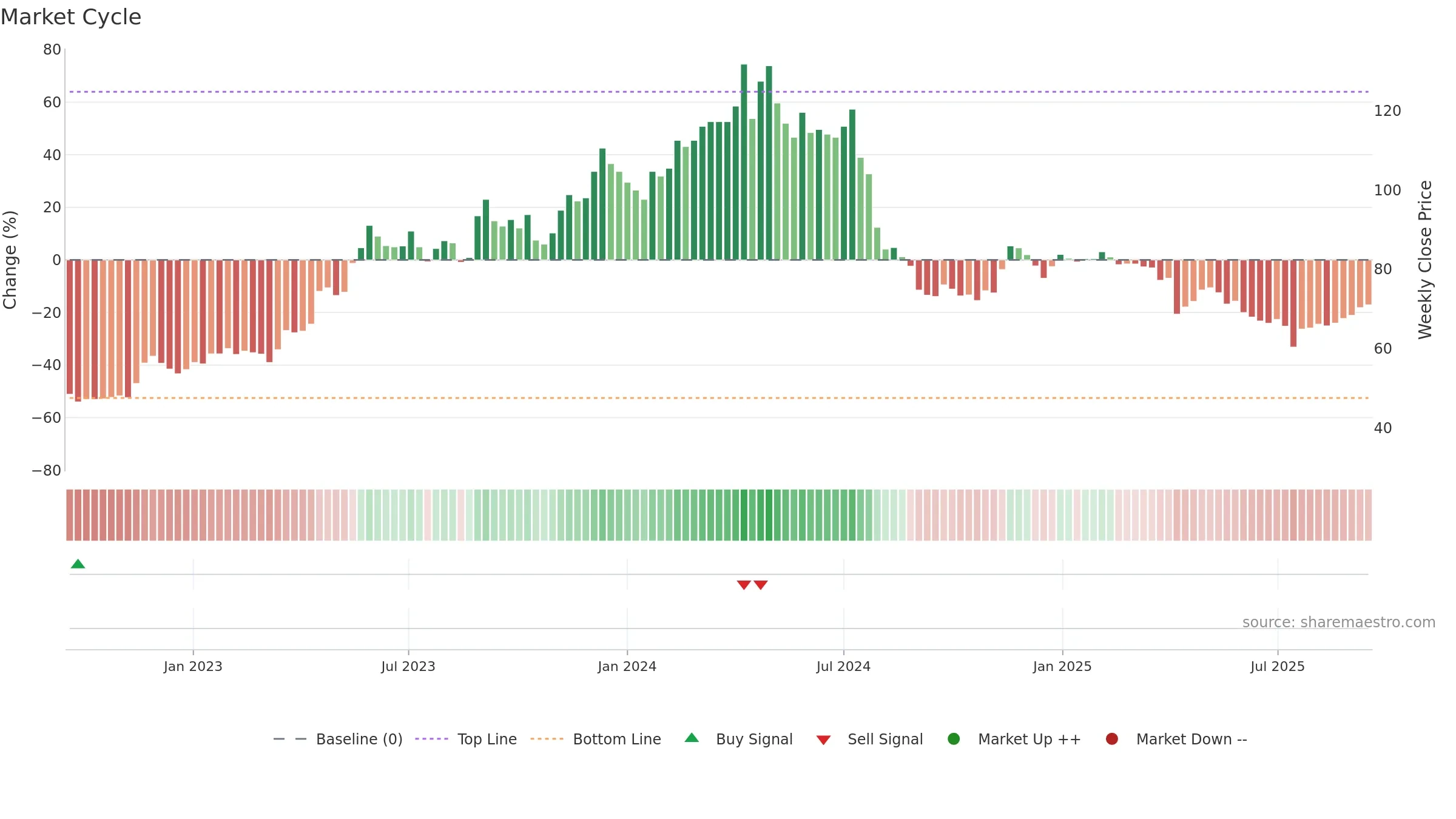Click the 80 tick on the Change (%) axis
Viewport: 1456px width, 819px height.
tap(52, 50)
